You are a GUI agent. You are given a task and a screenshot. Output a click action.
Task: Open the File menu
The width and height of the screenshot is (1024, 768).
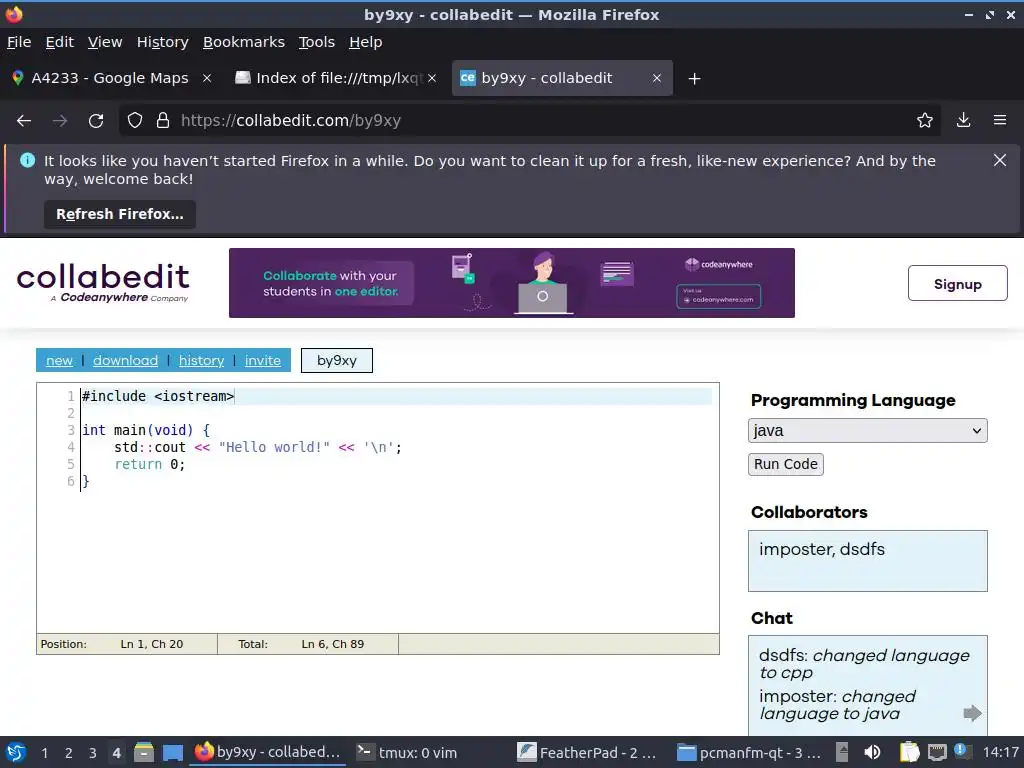pyautogui.click(x=19, y=42)
